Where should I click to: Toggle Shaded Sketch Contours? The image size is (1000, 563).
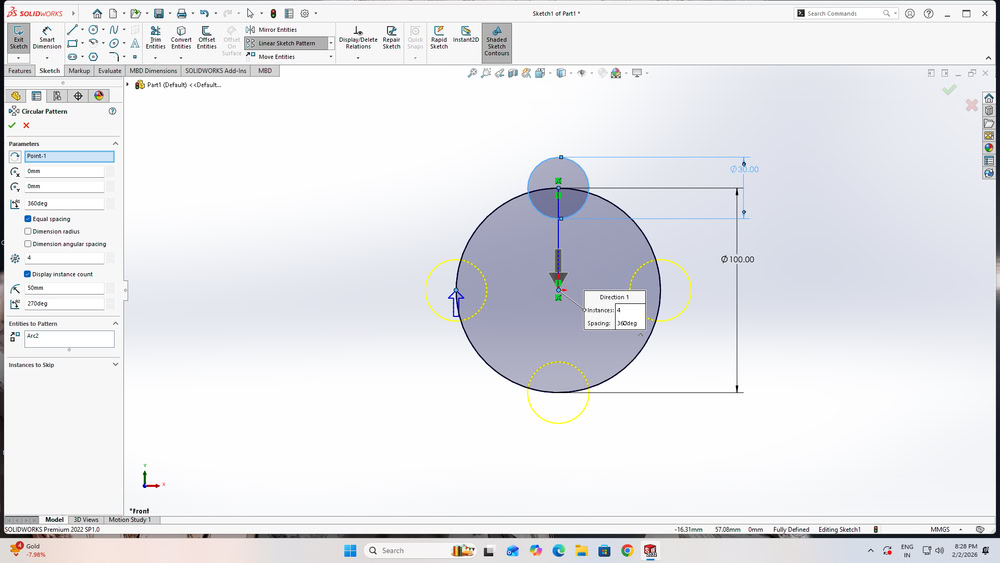(x=496, y=42)
